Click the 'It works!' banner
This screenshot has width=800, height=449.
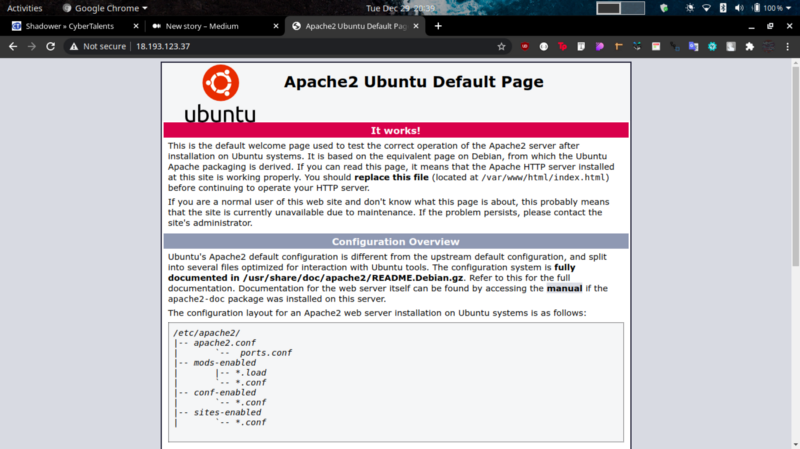click(396, 131)
